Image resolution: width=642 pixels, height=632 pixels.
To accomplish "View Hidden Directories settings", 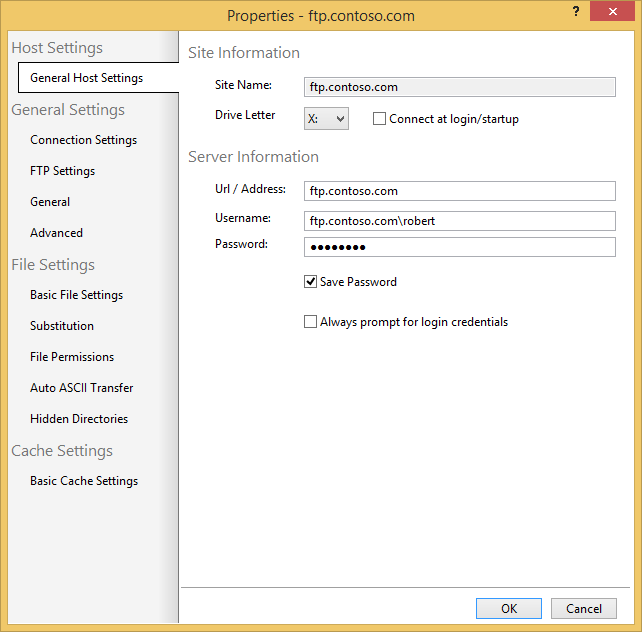I will [79, 419].
